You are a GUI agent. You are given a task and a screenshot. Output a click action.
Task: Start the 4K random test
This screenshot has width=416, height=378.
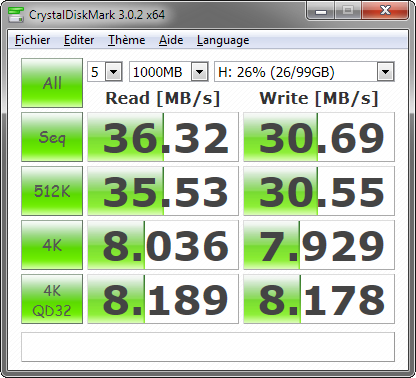(52, 245)
